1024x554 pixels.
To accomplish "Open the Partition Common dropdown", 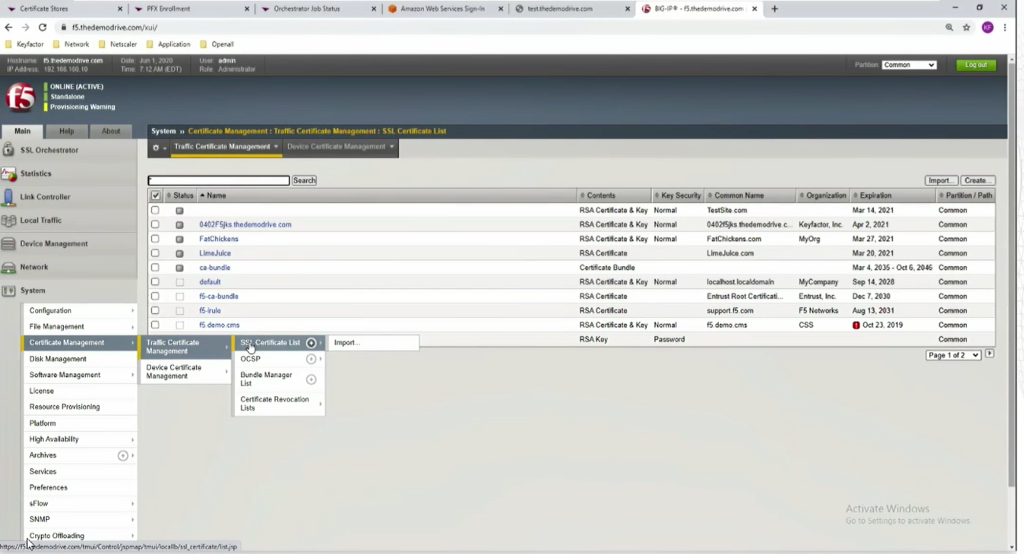I will click(x=909, y=65).
